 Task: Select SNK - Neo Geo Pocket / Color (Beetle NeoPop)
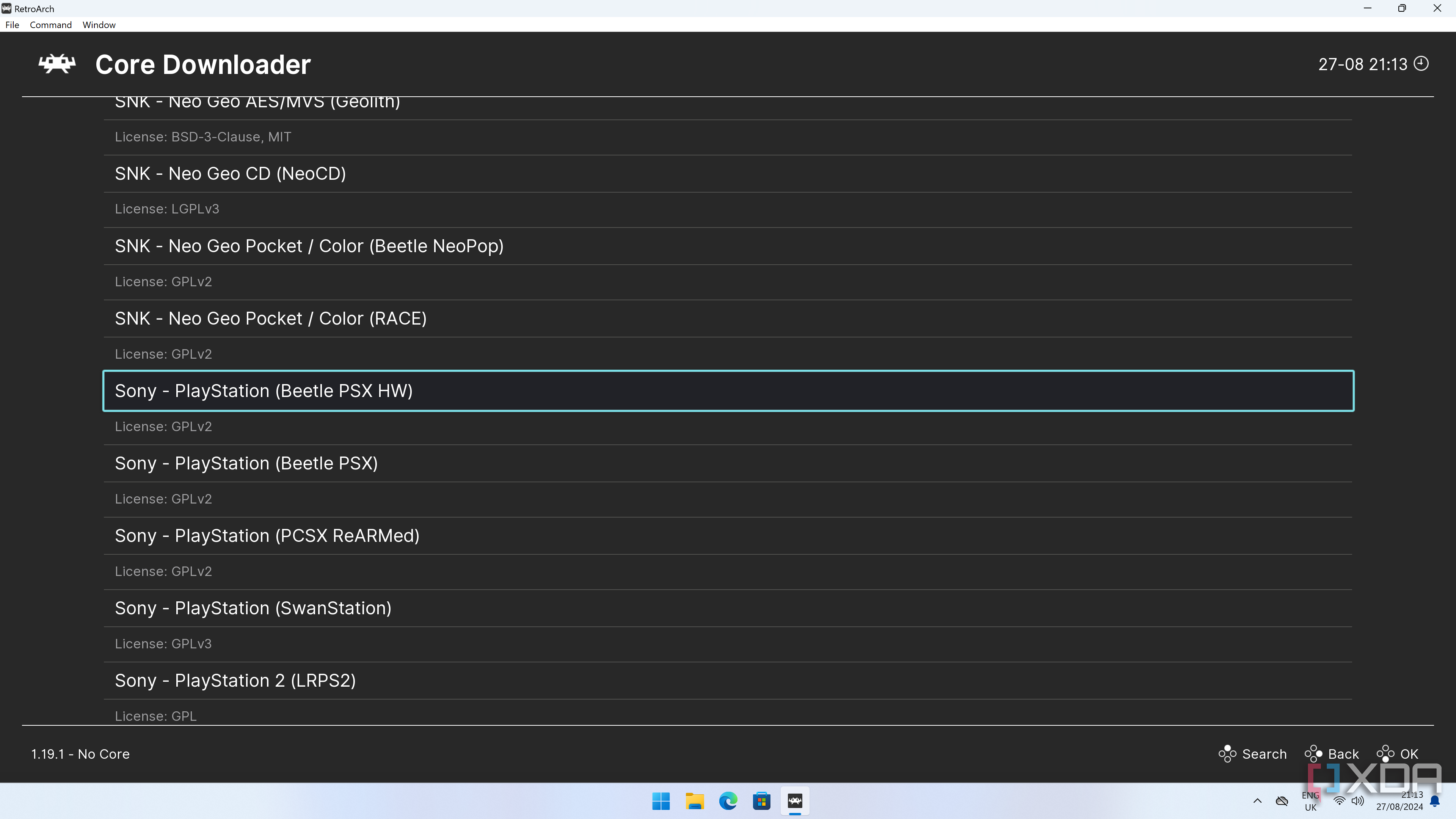[x=728, y=246]
